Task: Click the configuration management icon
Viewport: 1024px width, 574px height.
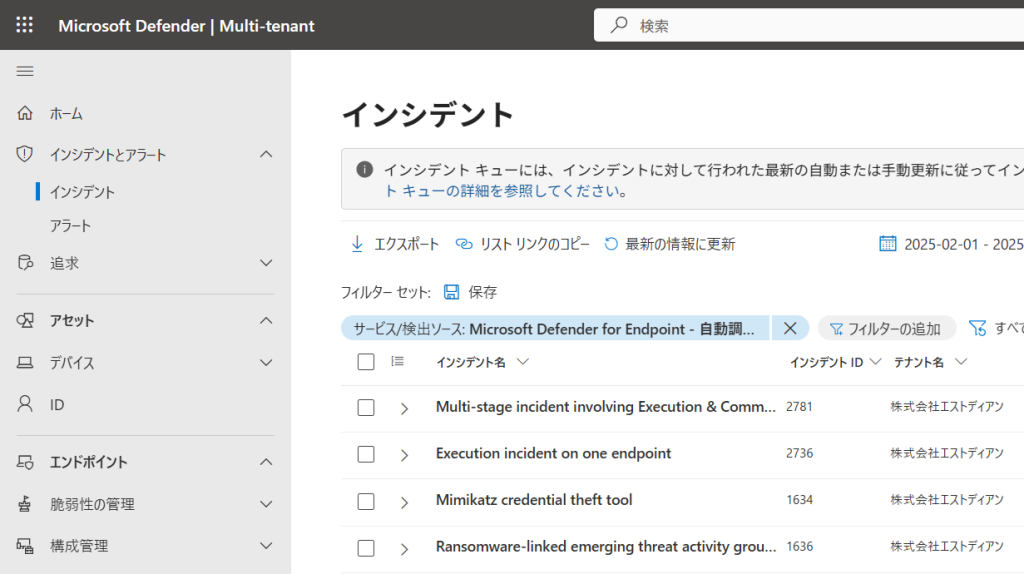Action: point(25,545)
